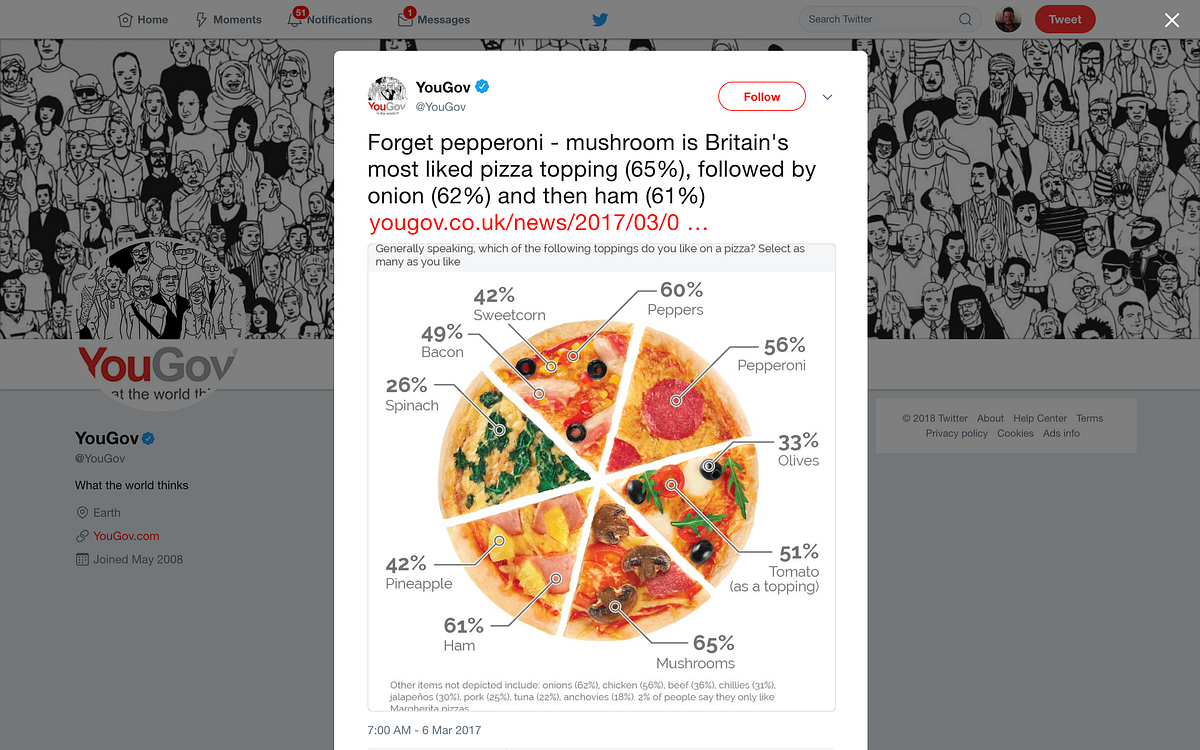The height and width of the screenshot is (750, 1200).
Task: Open Notifications bell showing 51 alerts
Action: (297, 19)
